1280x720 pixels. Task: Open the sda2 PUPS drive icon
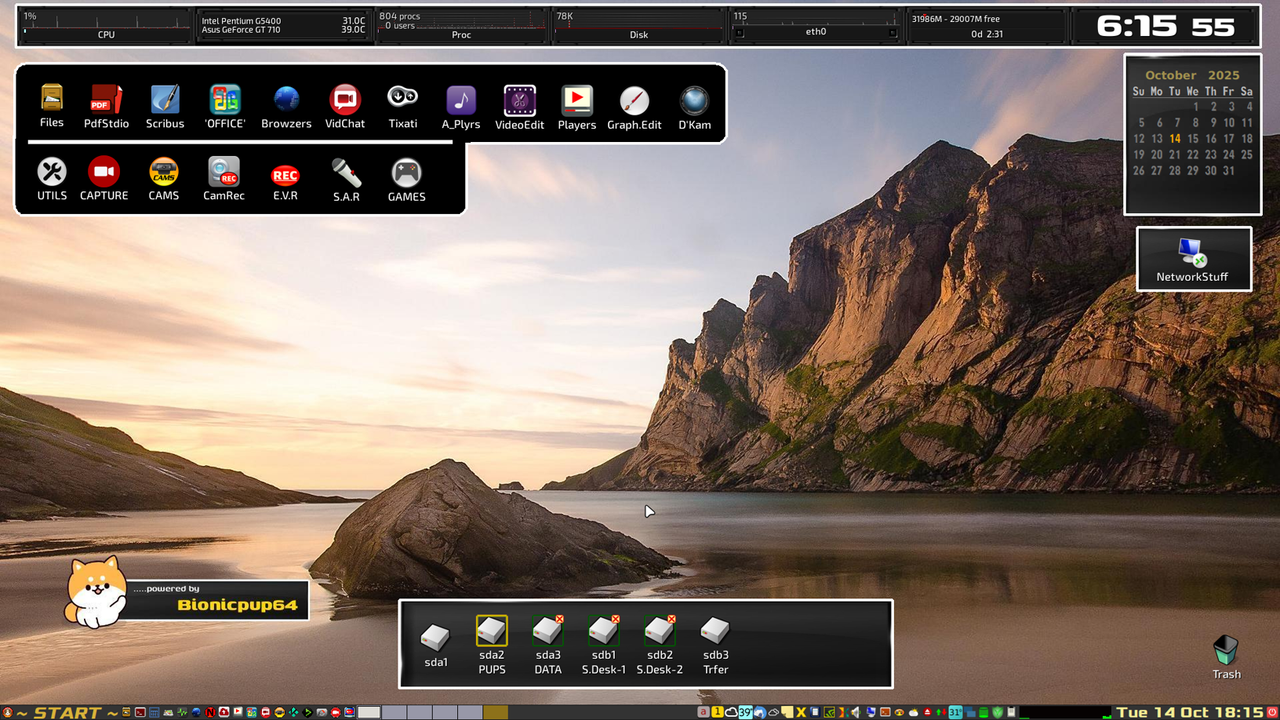492,630
